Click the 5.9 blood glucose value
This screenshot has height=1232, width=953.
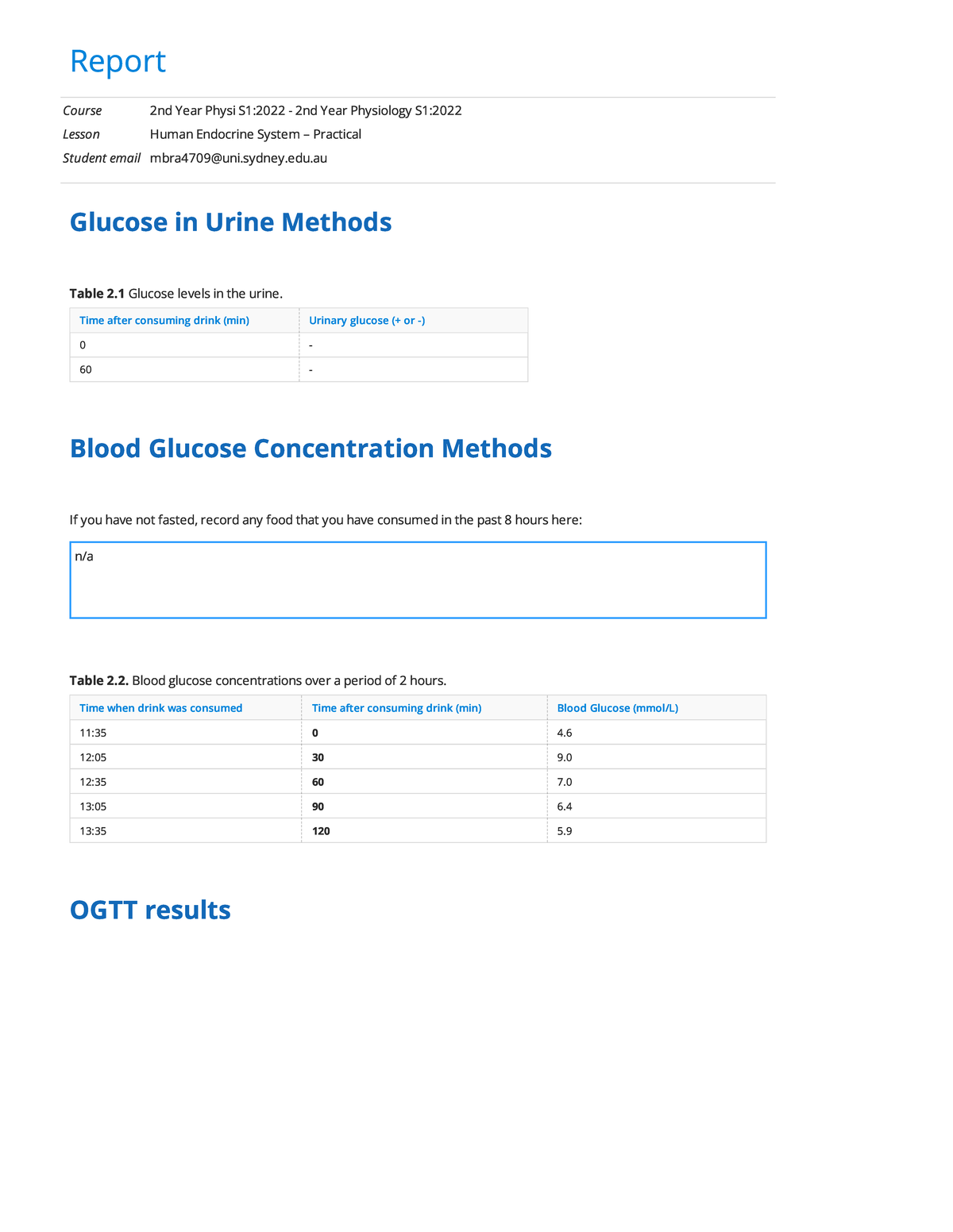tap(565, 831)
